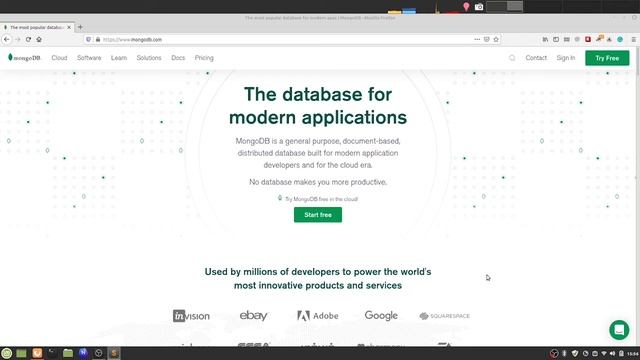The width and height of the screenshot is (640, 360).
Task: Toggle the Firefox sidebar icon
Action: coord(556,39)
